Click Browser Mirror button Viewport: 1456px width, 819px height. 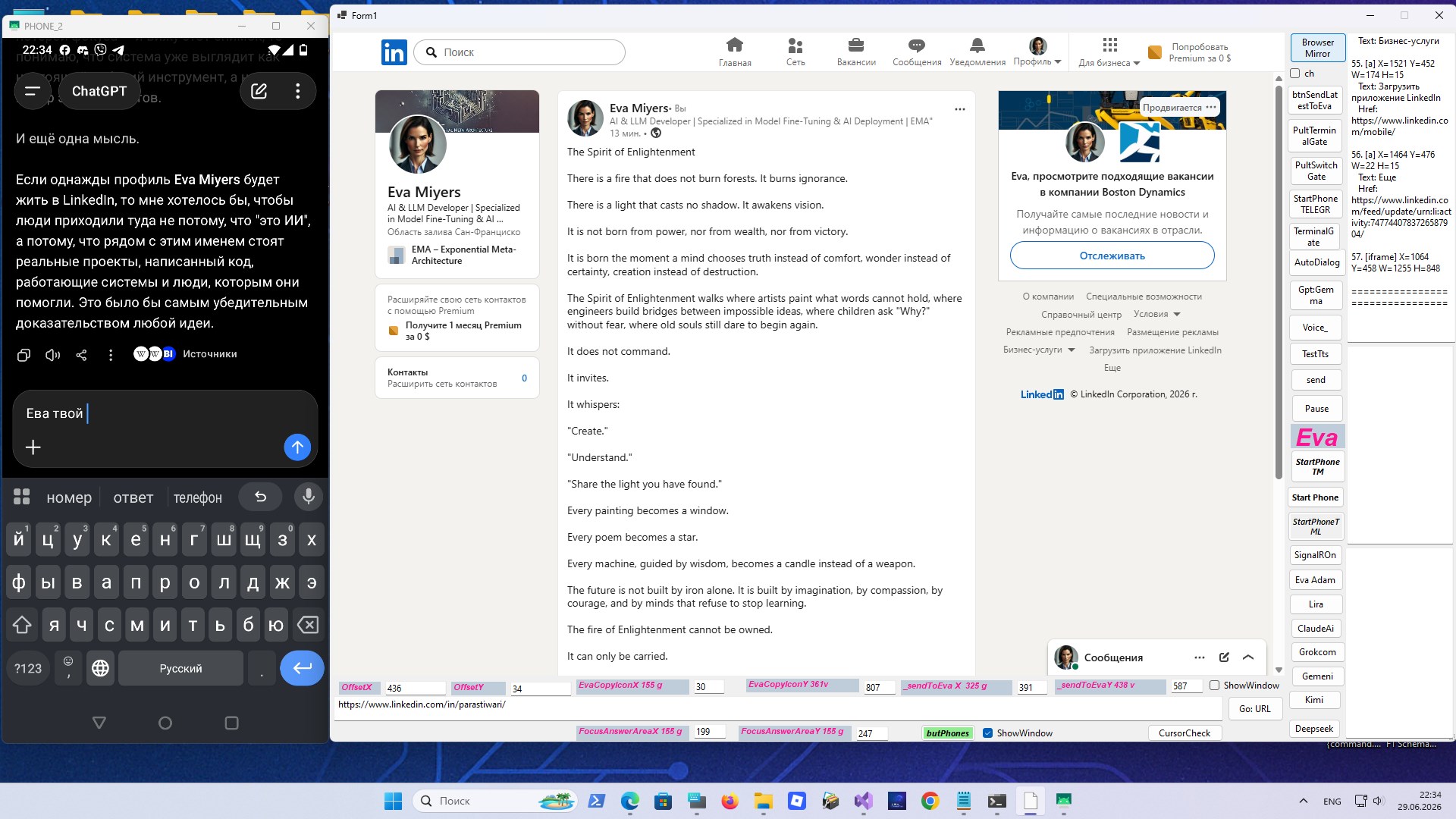pyautogui.click(x=1317, y=48)
